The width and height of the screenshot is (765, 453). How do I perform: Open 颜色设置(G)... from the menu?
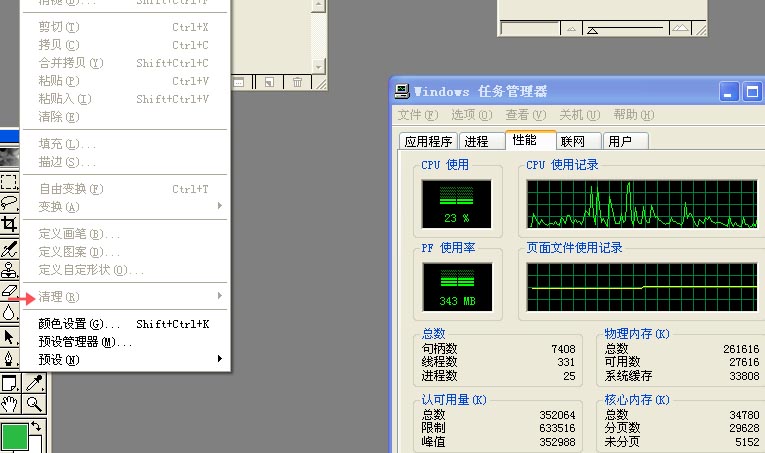[x=125, y=324]
